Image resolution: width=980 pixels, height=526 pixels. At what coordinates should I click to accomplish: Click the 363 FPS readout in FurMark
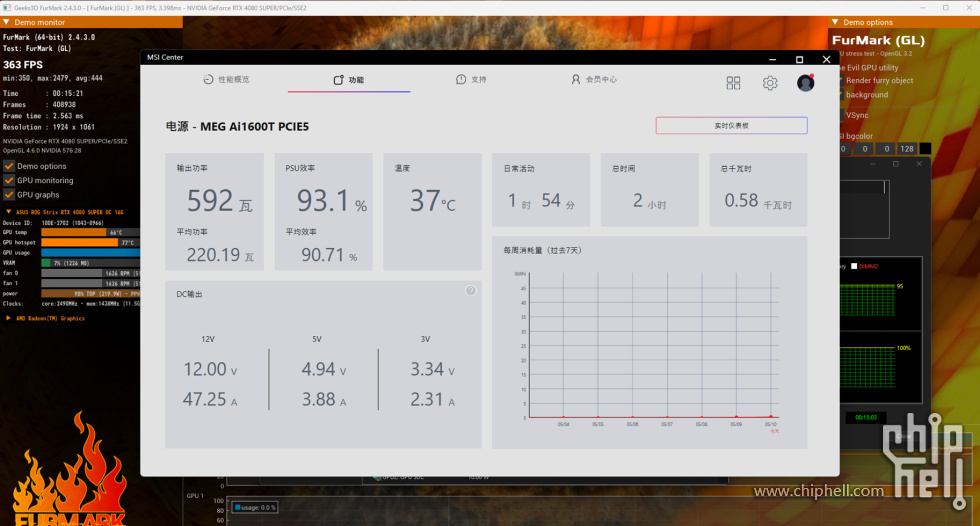click(x=23, y=64)
